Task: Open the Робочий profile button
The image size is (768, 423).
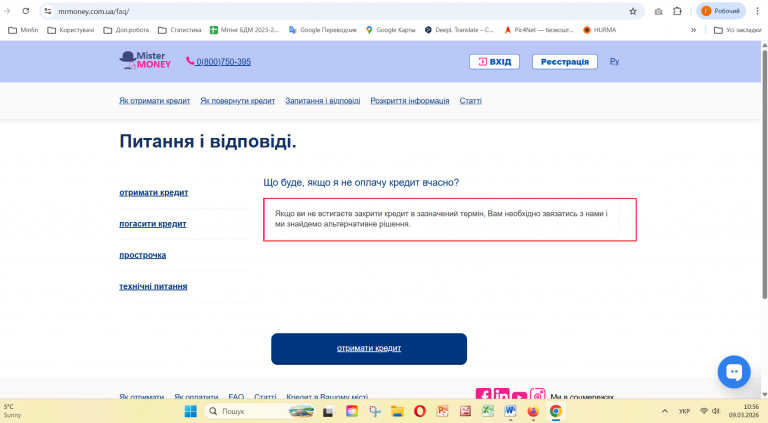Action: 721,11
